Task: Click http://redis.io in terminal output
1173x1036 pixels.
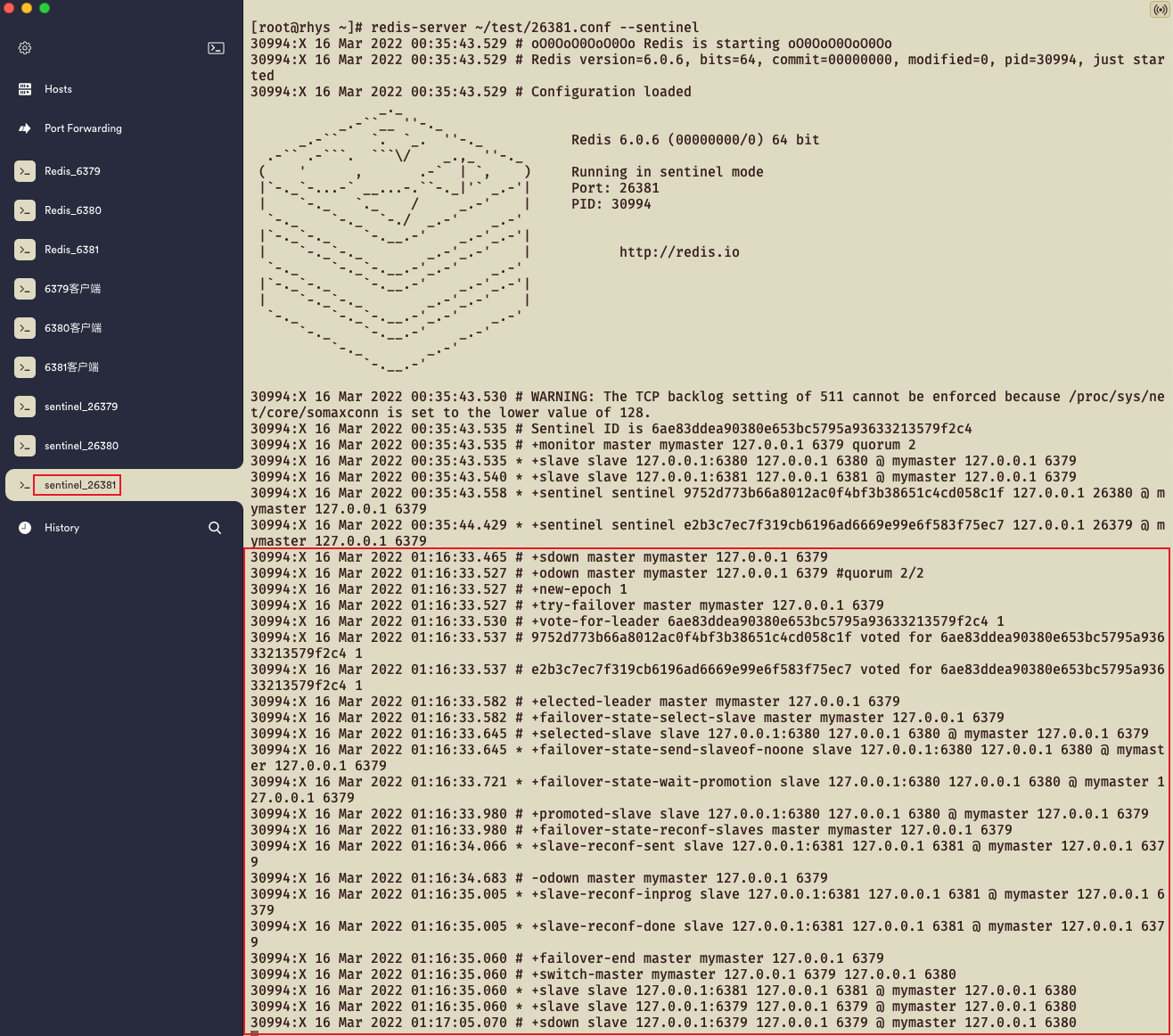Action: tap(679, 252)
